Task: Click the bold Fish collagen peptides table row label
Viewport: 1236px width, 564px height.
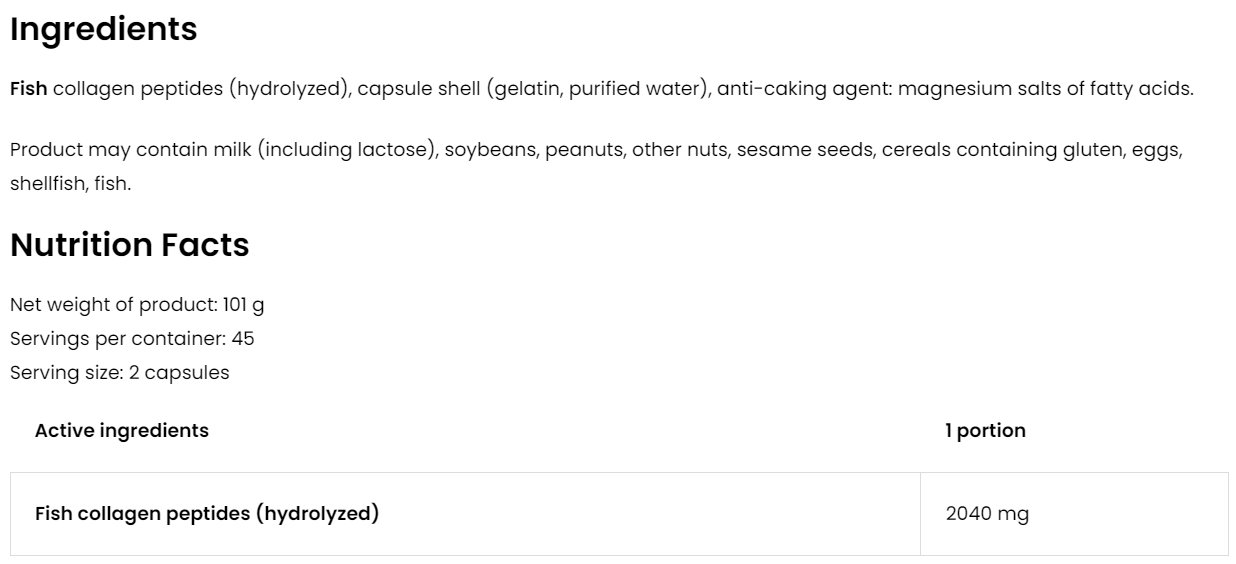Action: pyautogui.click(x=207, y=515)
